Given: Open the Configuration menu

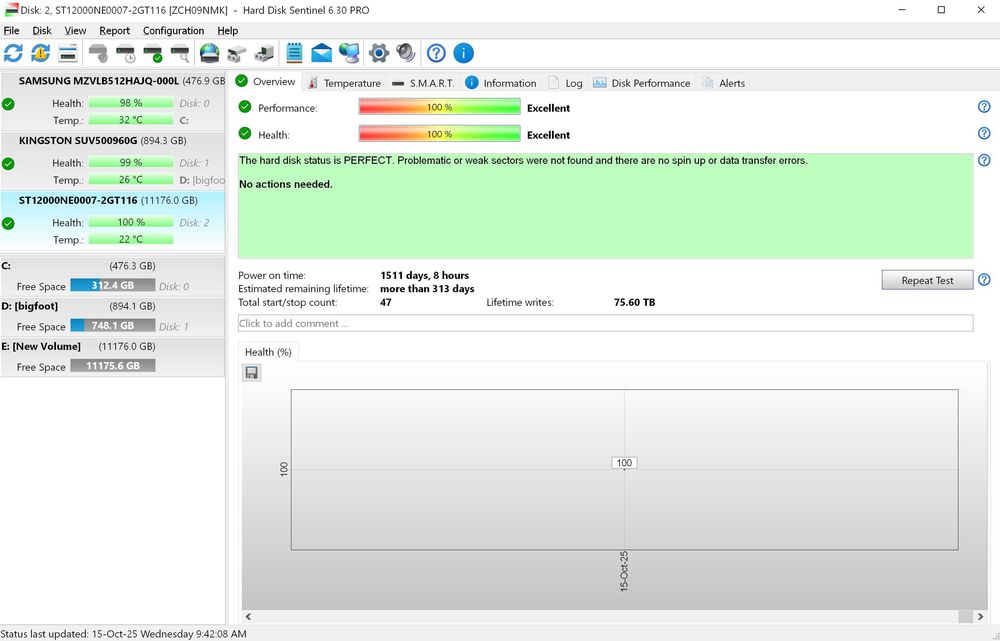Looking at the screenshot, I should click(x=173, y=31).
